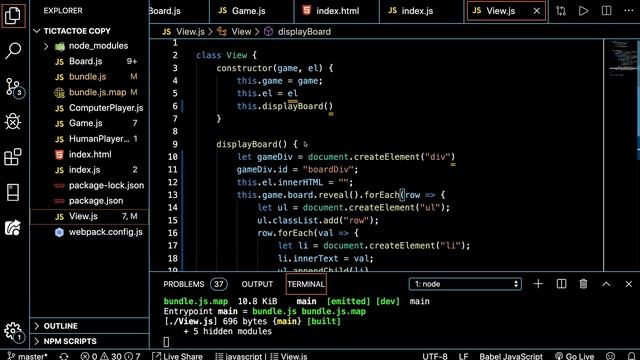This screenshot has height=360, width=640.
Task: Open bundle.js.map in the explorer
Action: pos(89,92)
